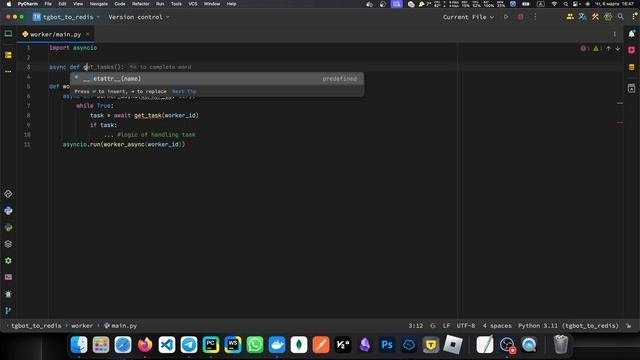Open the Database tool window
The width and height of the screenshot is (640, 360).
631,67
